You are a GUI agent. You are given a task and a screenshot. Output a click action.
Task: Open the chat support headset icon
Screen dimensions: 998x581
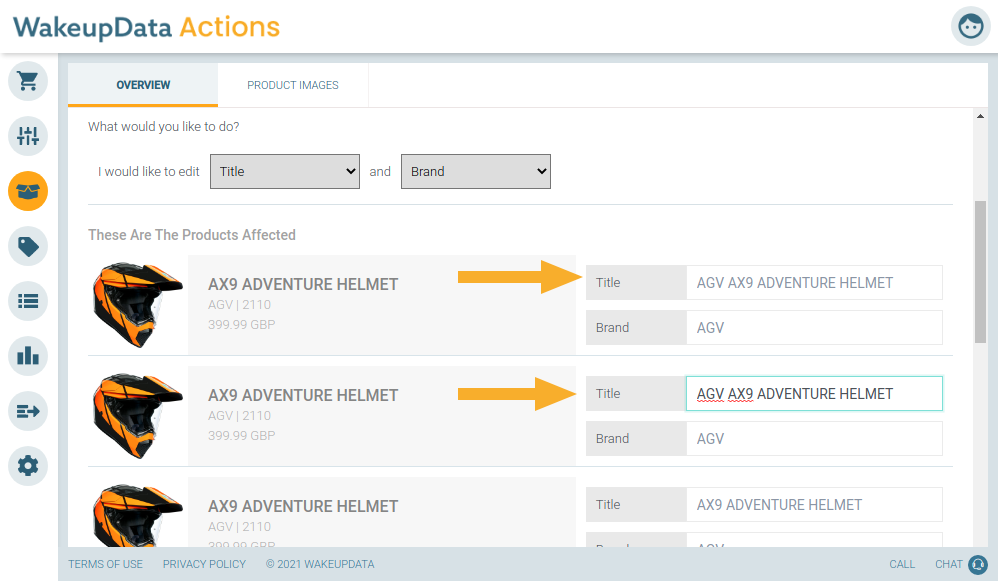(x=978, y=564)
